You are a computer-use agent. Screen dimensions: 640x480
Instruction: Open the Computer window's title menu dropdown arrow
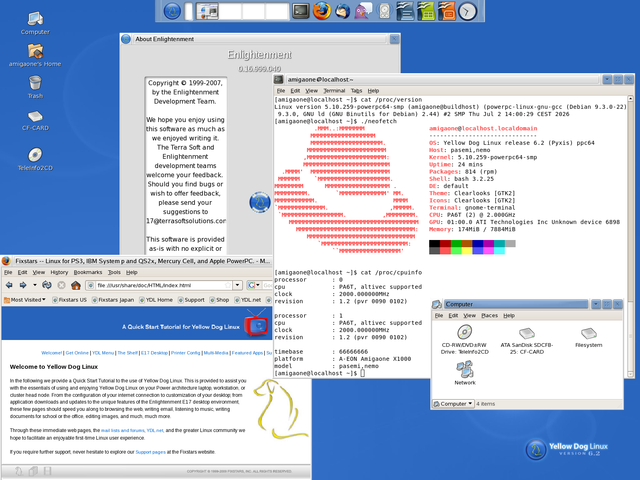tap(596, 304)
